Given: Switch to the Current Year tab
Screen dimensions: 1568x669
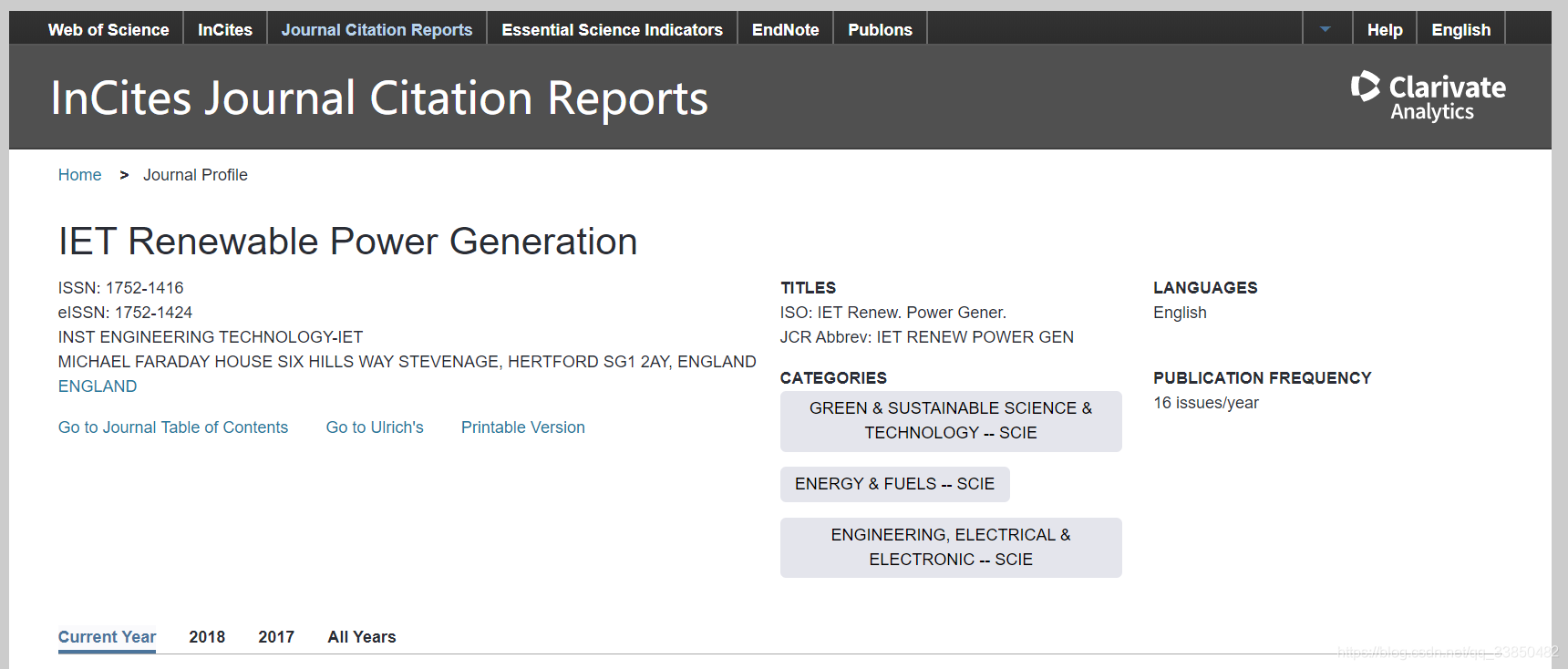Looking at the screenshot, I should click(x=107, y=637).
